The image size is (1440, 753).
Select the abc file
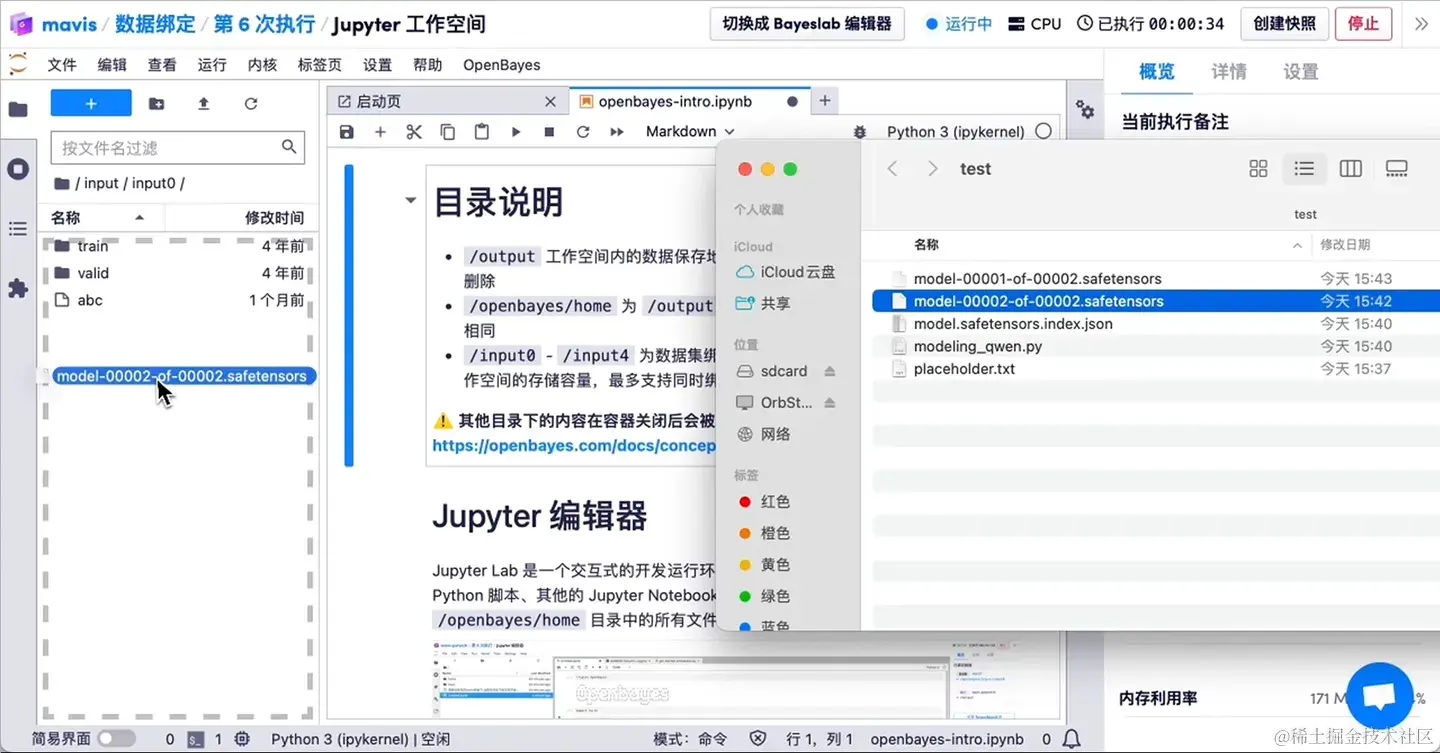178,300
